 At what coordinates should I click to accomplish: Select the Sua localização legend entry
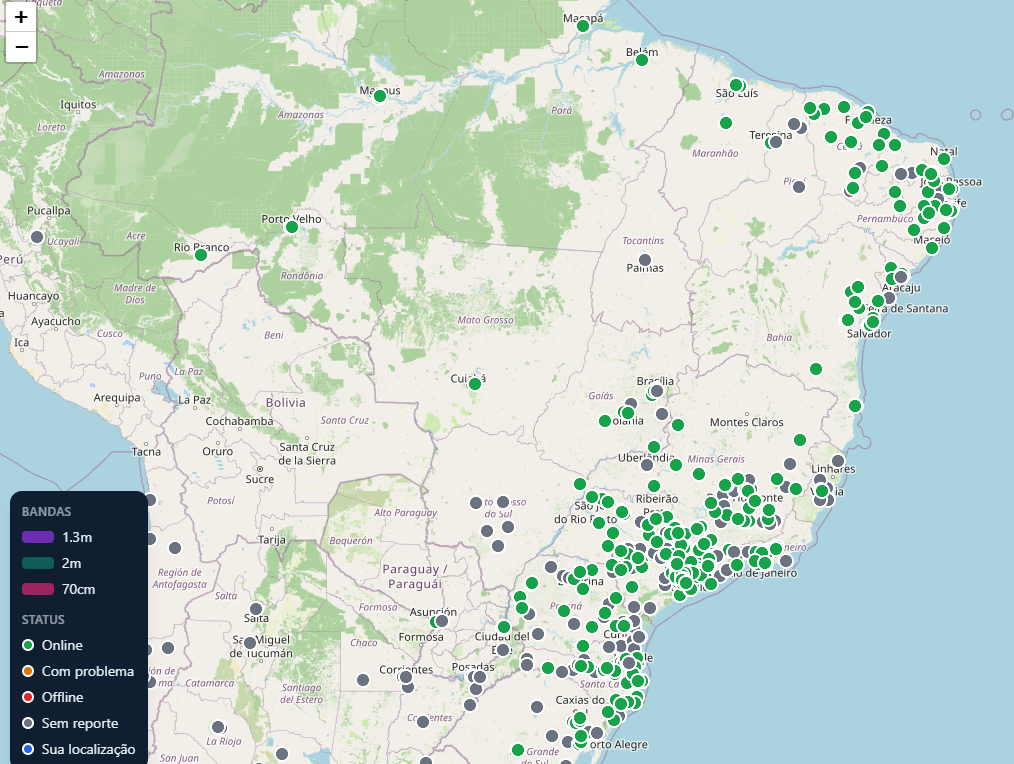78,749
